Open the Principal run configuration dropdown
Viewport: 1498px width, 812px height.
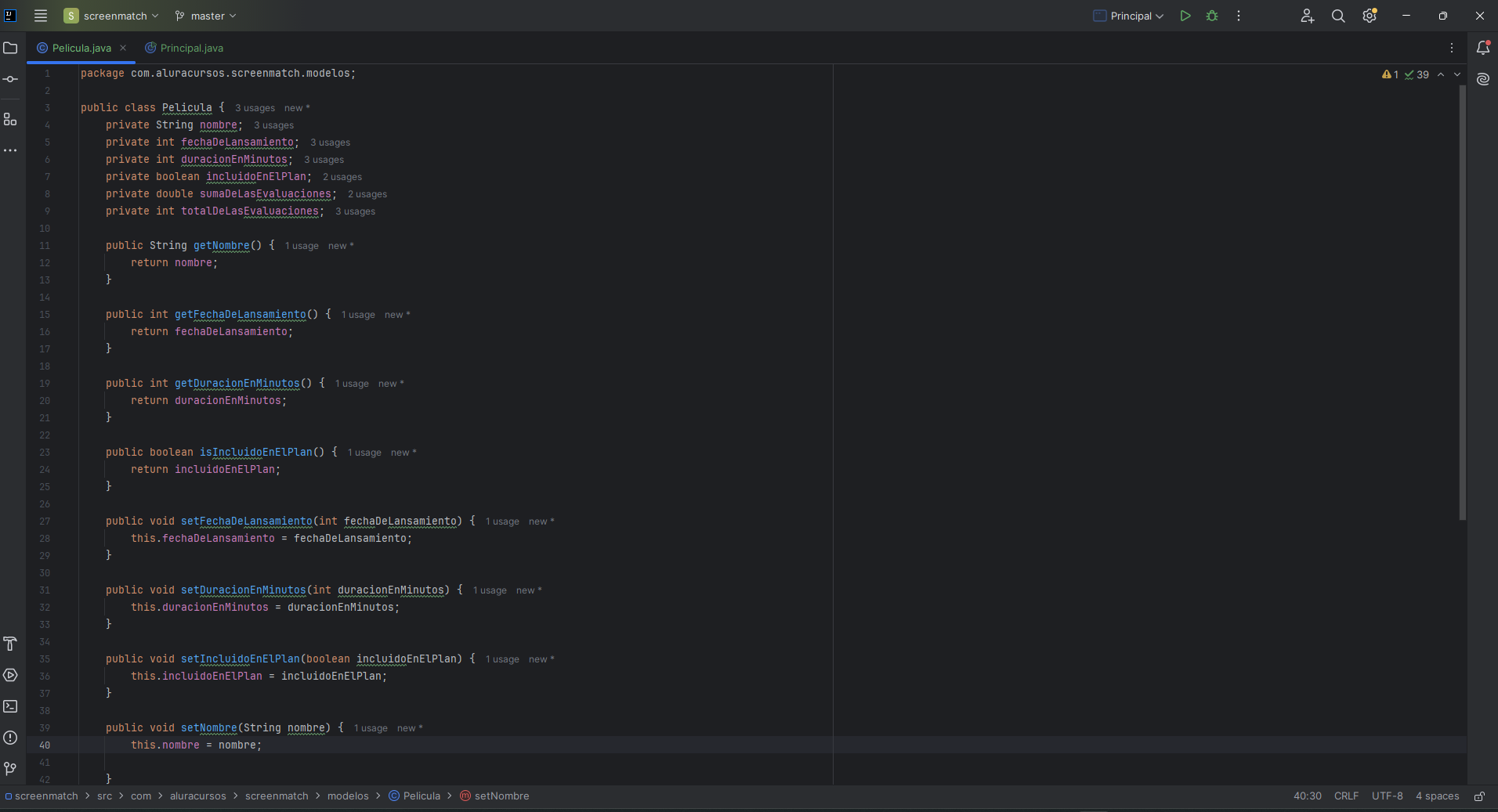click(1128, 16)
